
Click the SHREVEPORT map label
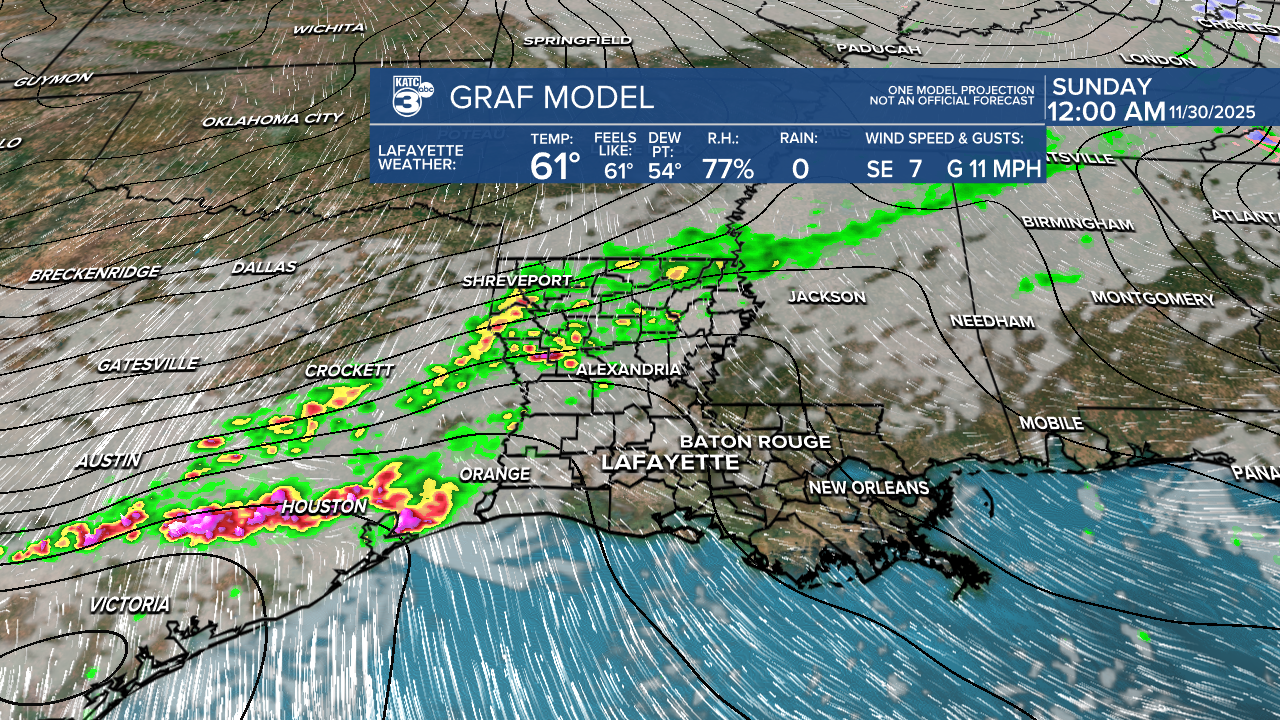coord(516,281)
